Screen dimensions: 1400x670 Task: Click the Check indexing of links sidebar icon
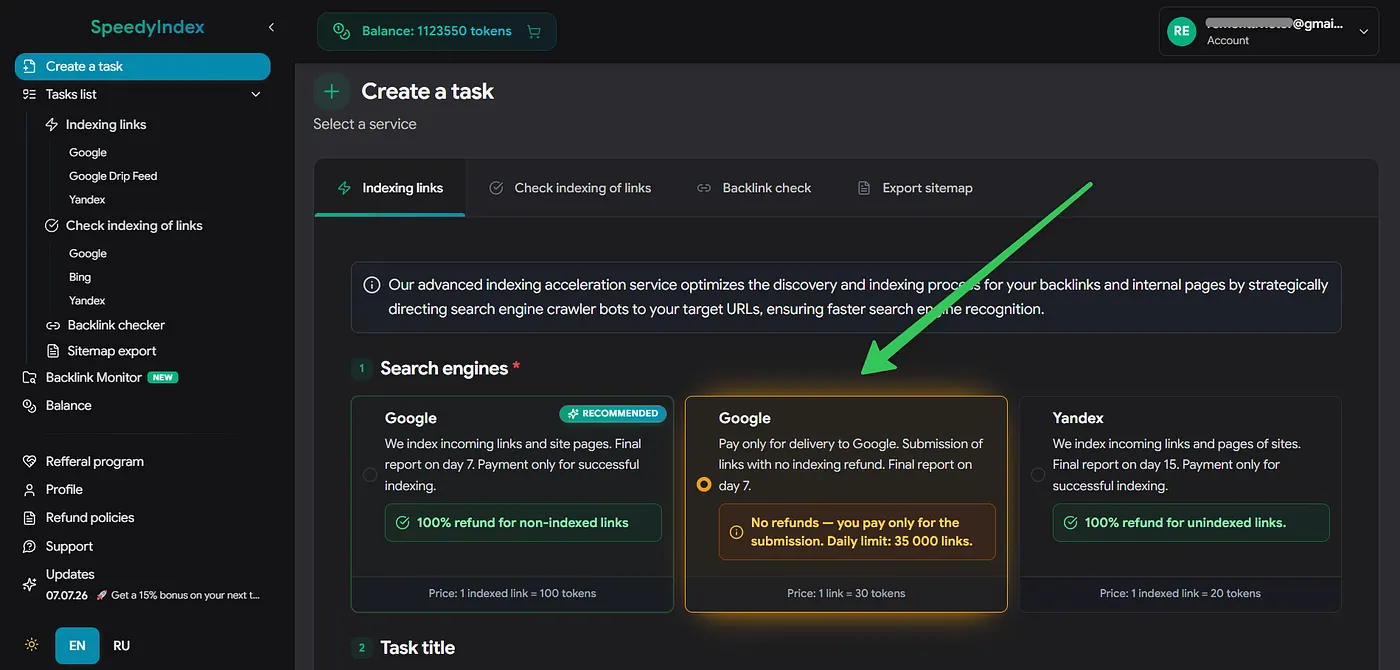[x=52, y=226]
